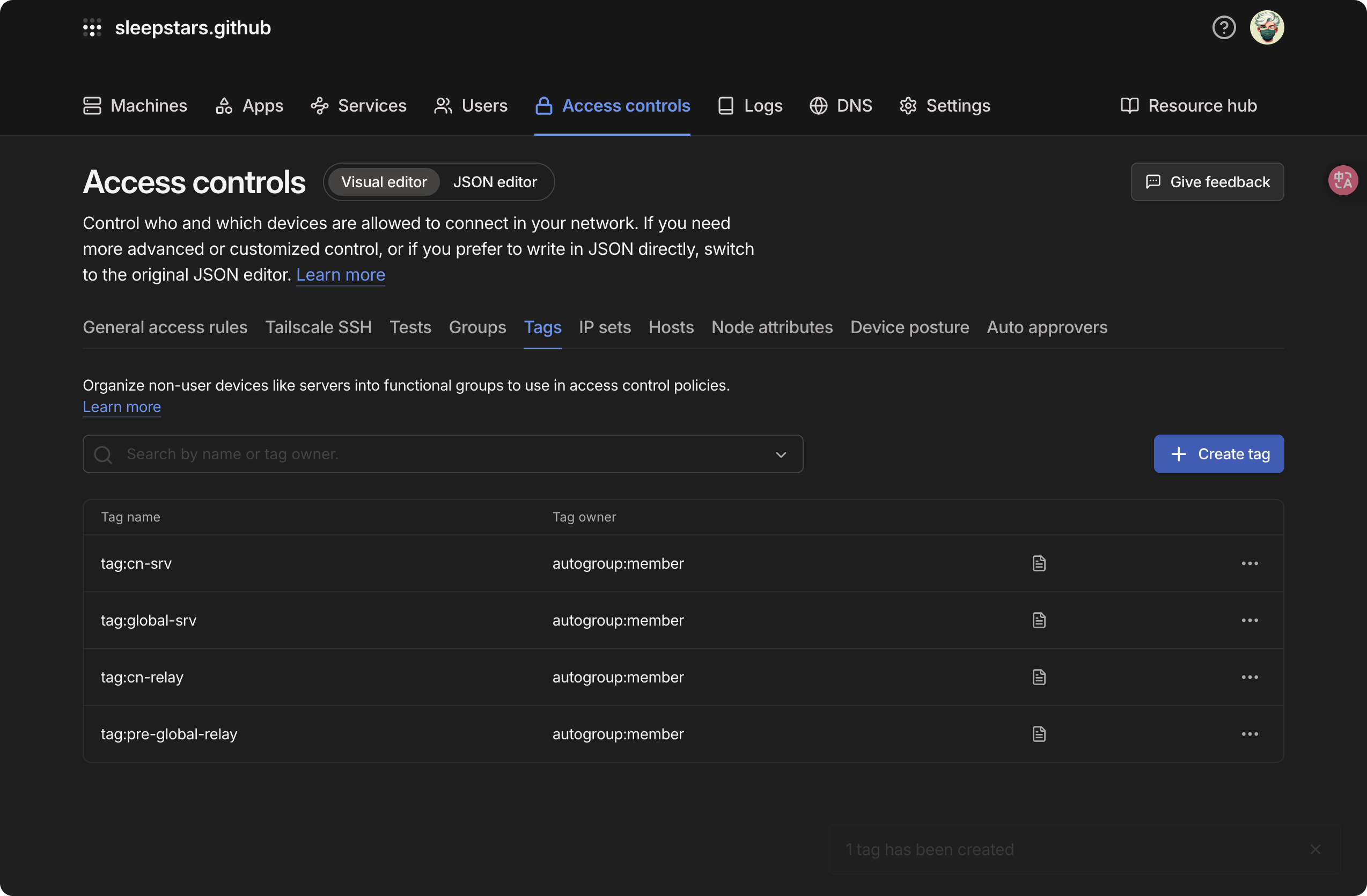Open document icon for tag:cn-srv
This screenshot has height=896, width=1367.
1039,563
